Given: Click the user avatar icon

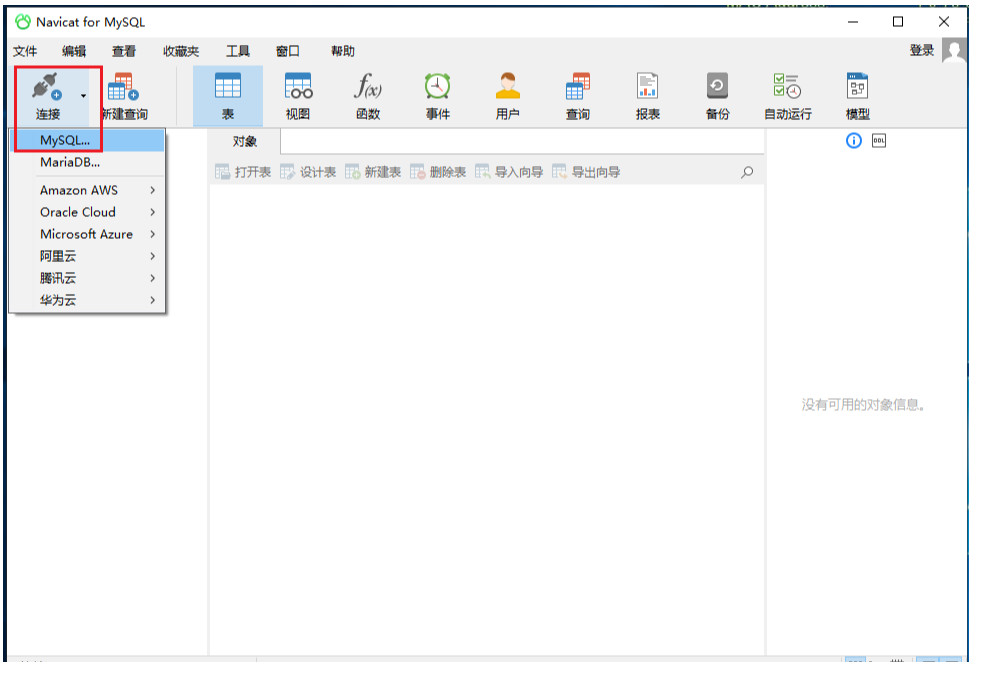Looking at the screenshot, I should pyautogui.click(x=954, y=50).
